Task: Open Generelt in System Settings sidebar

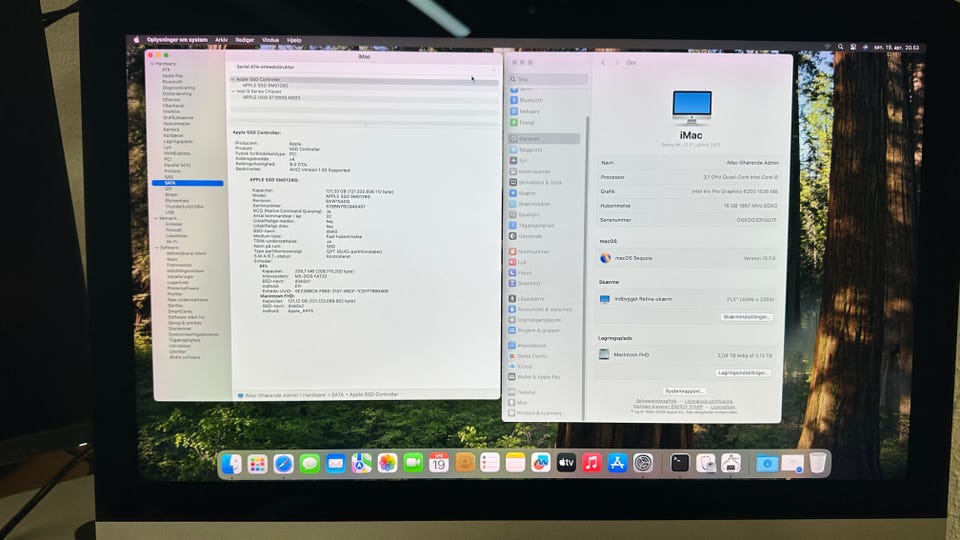Action: (x=544, y=139)
